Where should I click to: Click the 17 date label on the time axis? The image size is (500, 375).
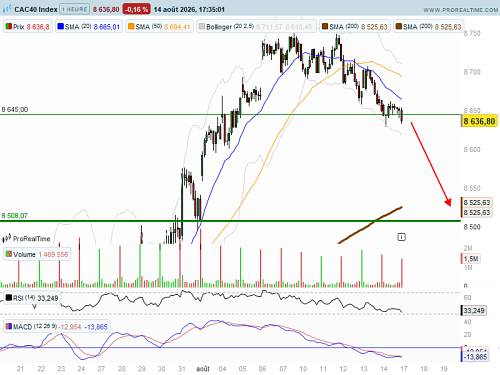[x=404, y=369]
